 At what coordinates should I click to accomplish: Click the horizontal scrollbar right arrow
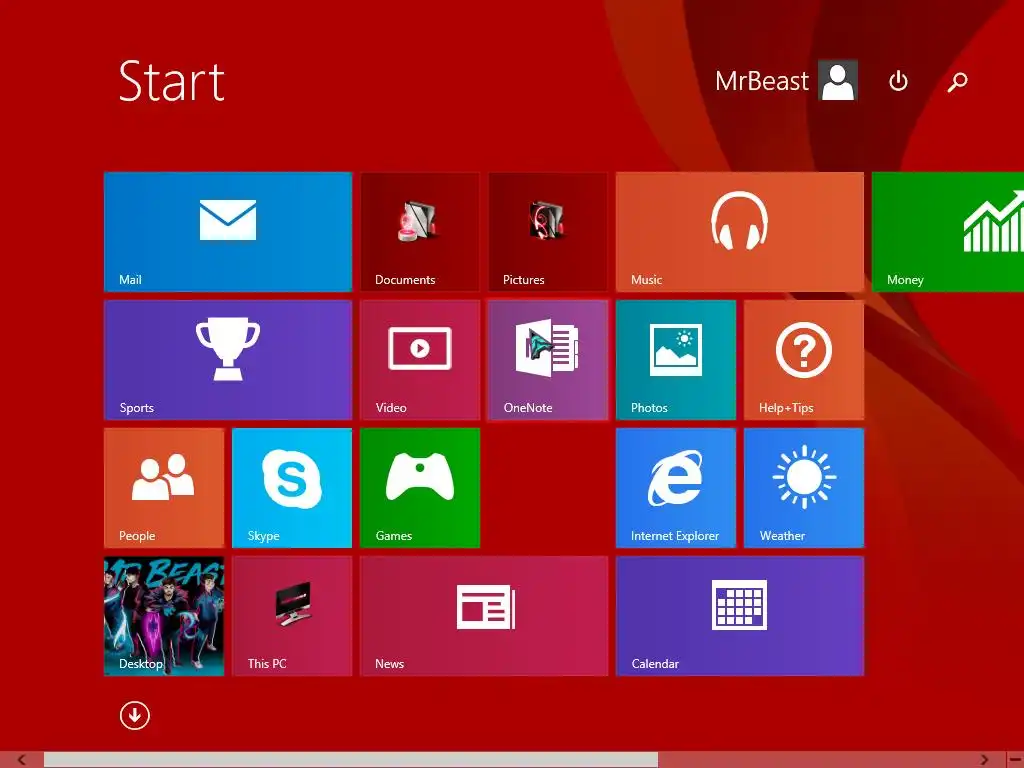click(984, 760)
